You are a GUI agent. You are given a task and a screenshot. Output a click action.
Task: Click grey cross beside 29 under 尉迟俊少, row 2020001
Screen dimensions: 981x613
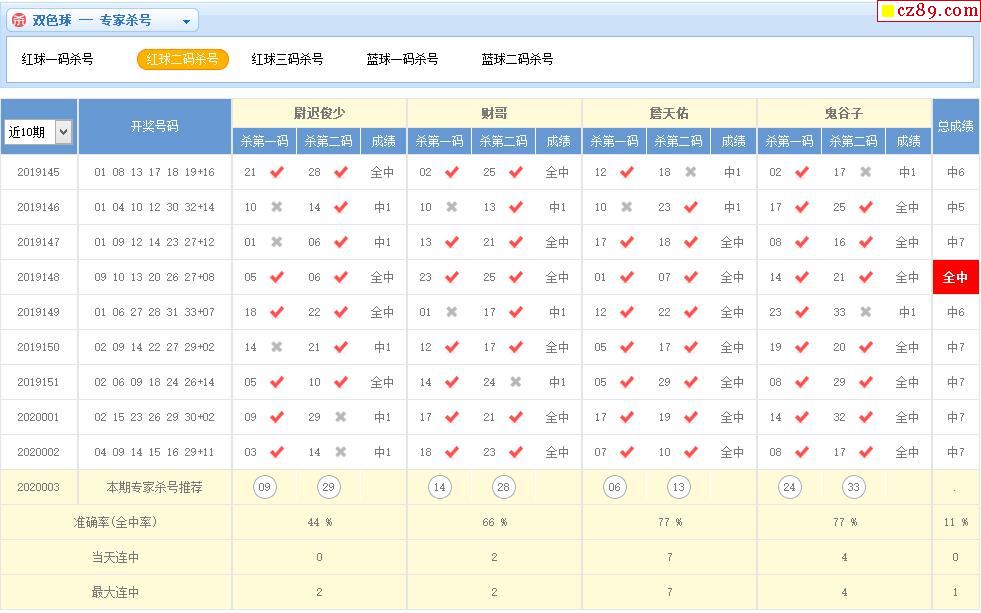point(340,417)
